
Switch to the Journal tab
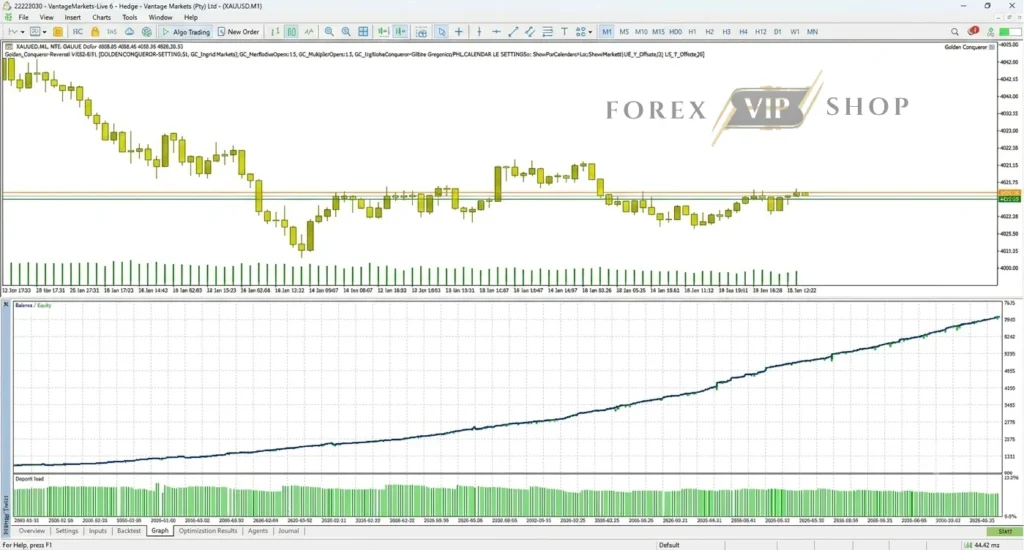(x=288, y=531)
